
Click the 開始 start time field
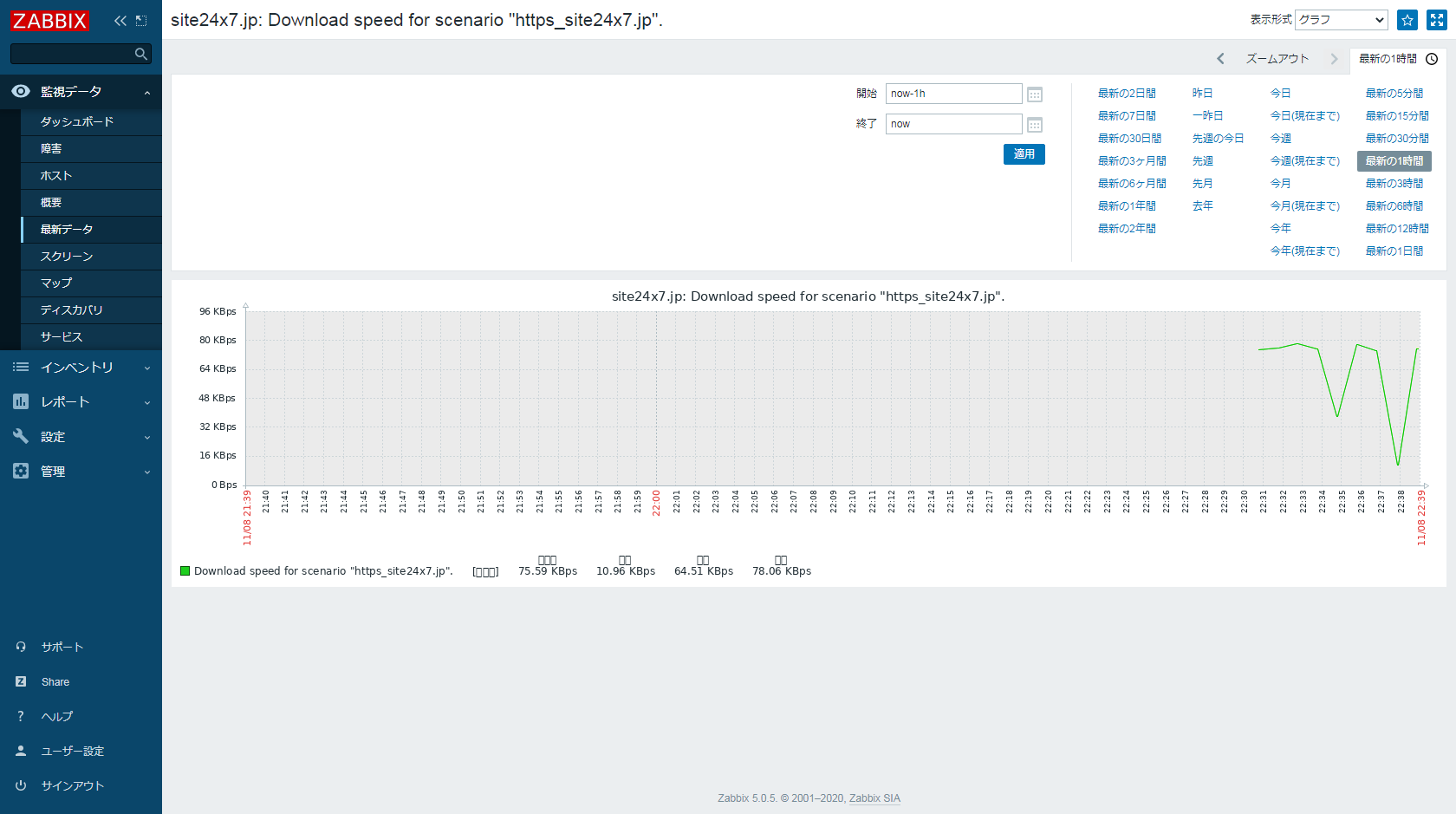953,94
